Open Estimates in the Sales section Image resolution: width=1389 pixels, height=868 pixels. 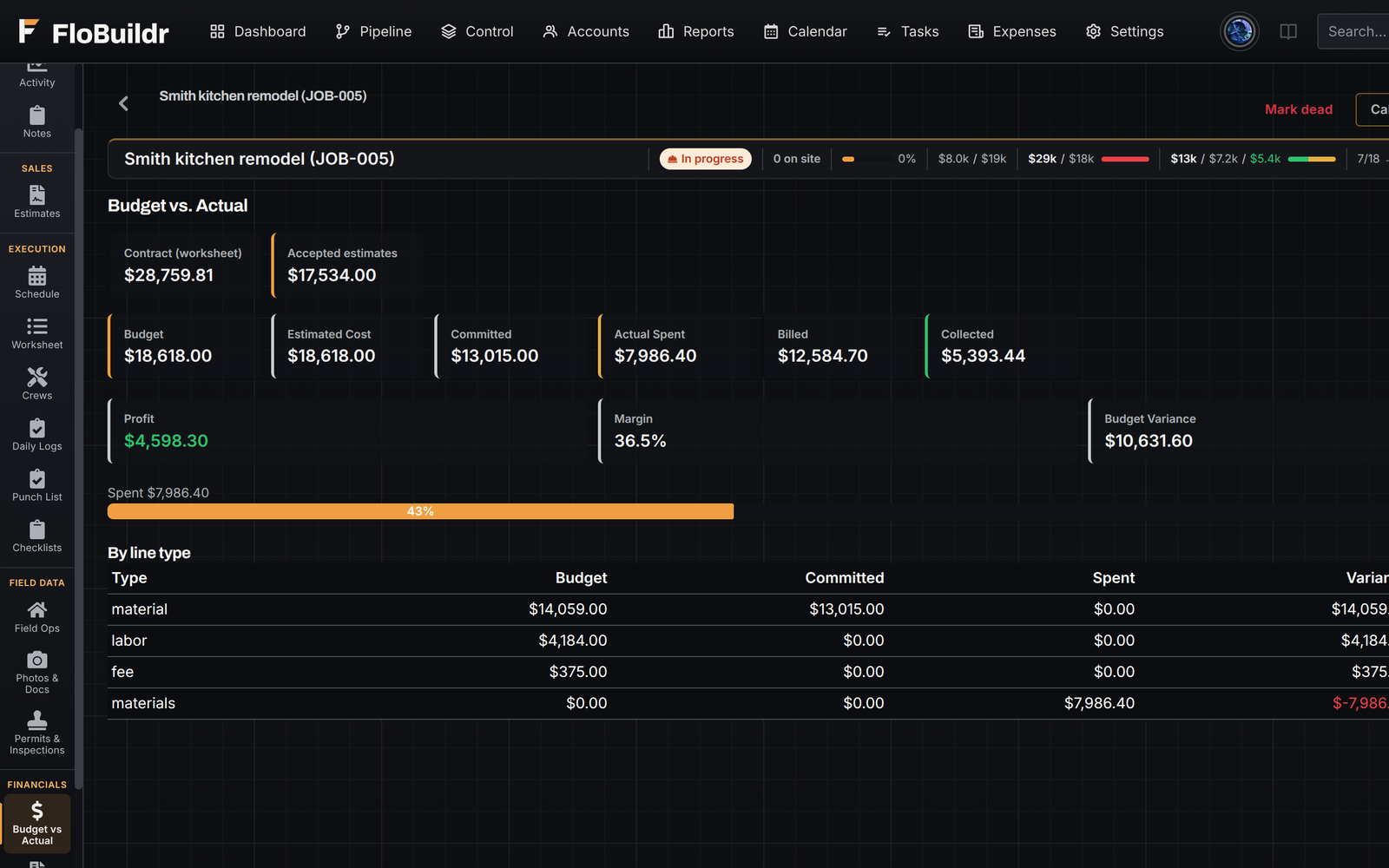[36, 201]
